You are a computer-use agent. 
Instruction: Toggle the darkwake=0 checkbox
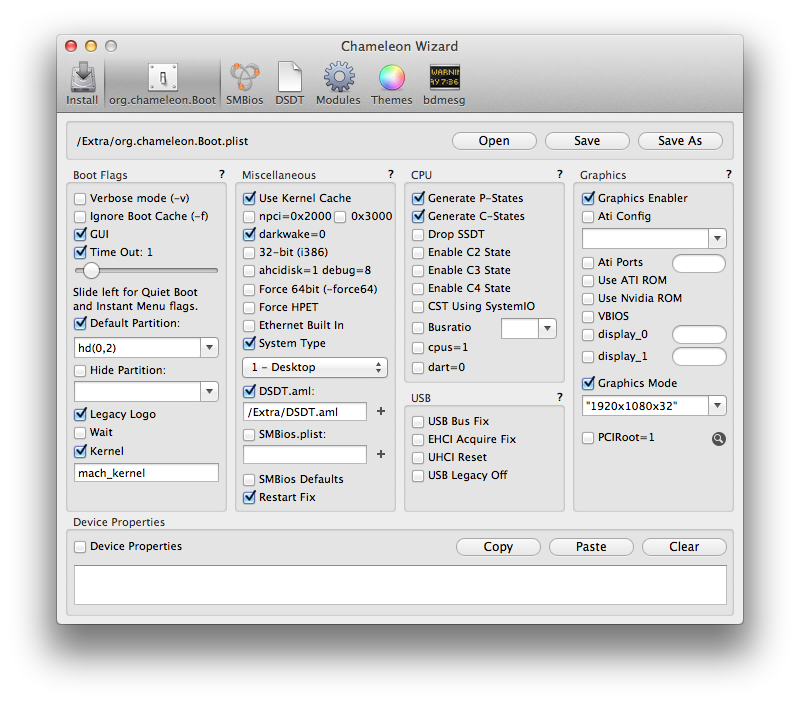(249, 234)
